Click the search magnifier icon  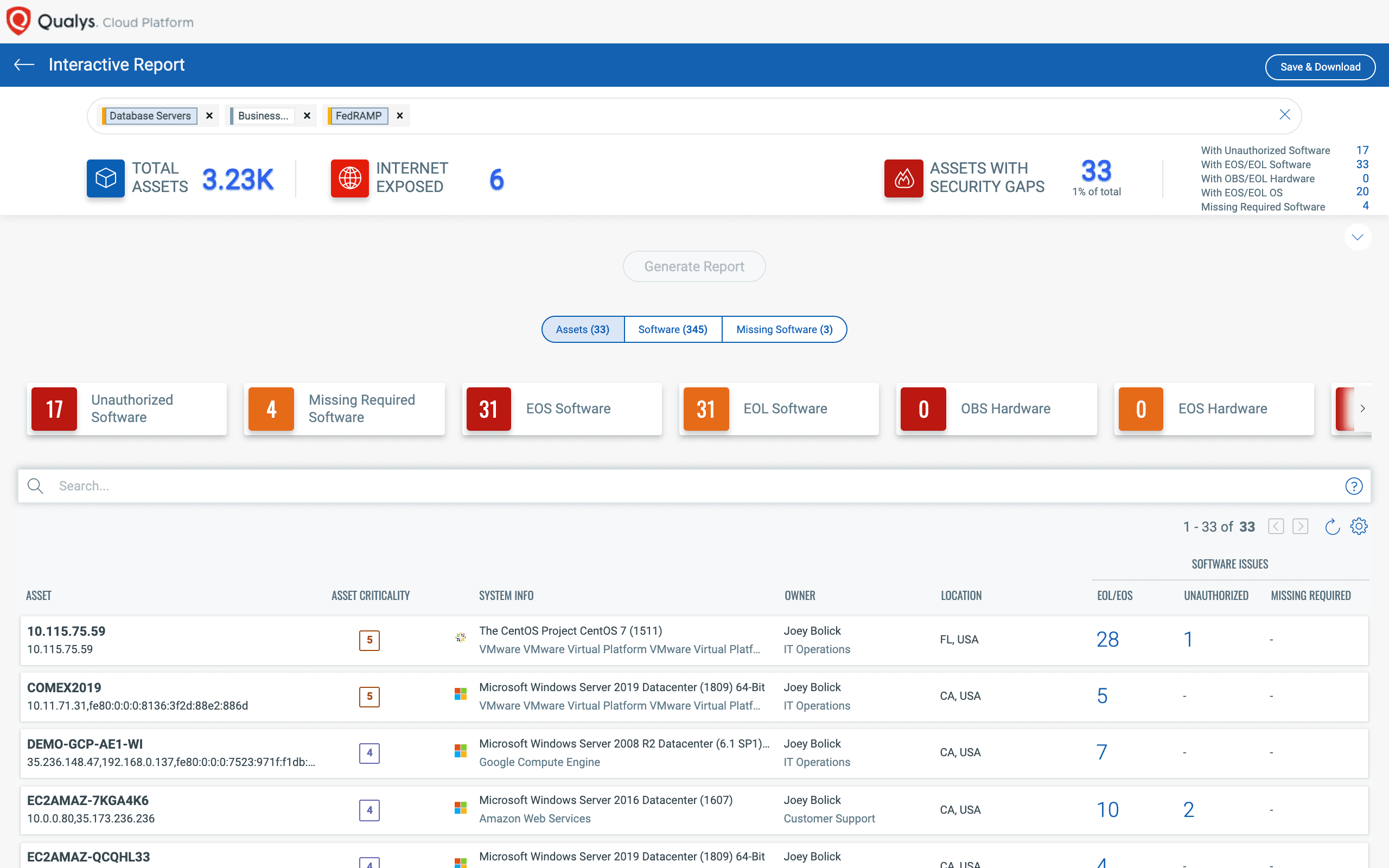click(x=35, y=486)
